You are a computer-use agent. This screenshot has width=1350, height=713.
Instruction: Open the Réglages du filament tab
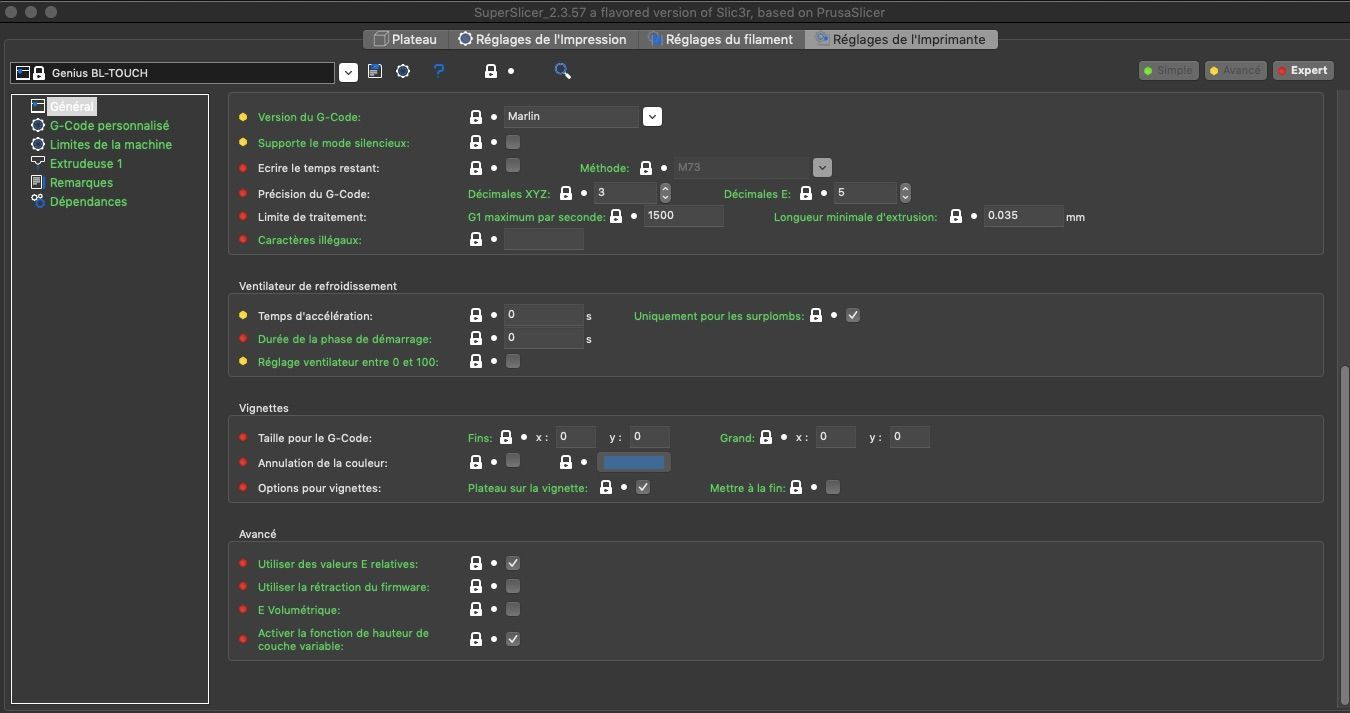(720, 39)
